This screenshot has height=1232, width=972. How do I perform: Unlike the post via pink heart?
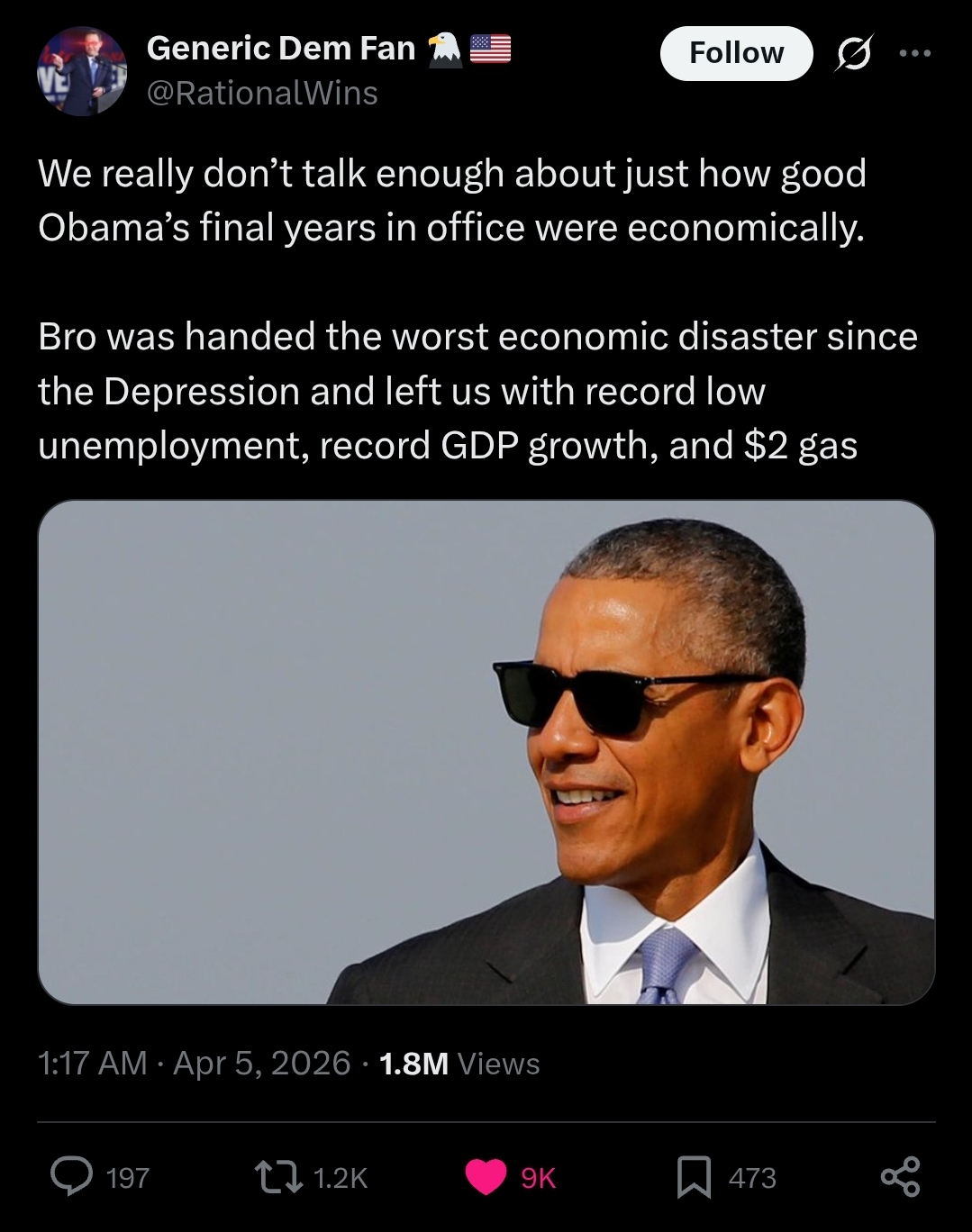486,1177
